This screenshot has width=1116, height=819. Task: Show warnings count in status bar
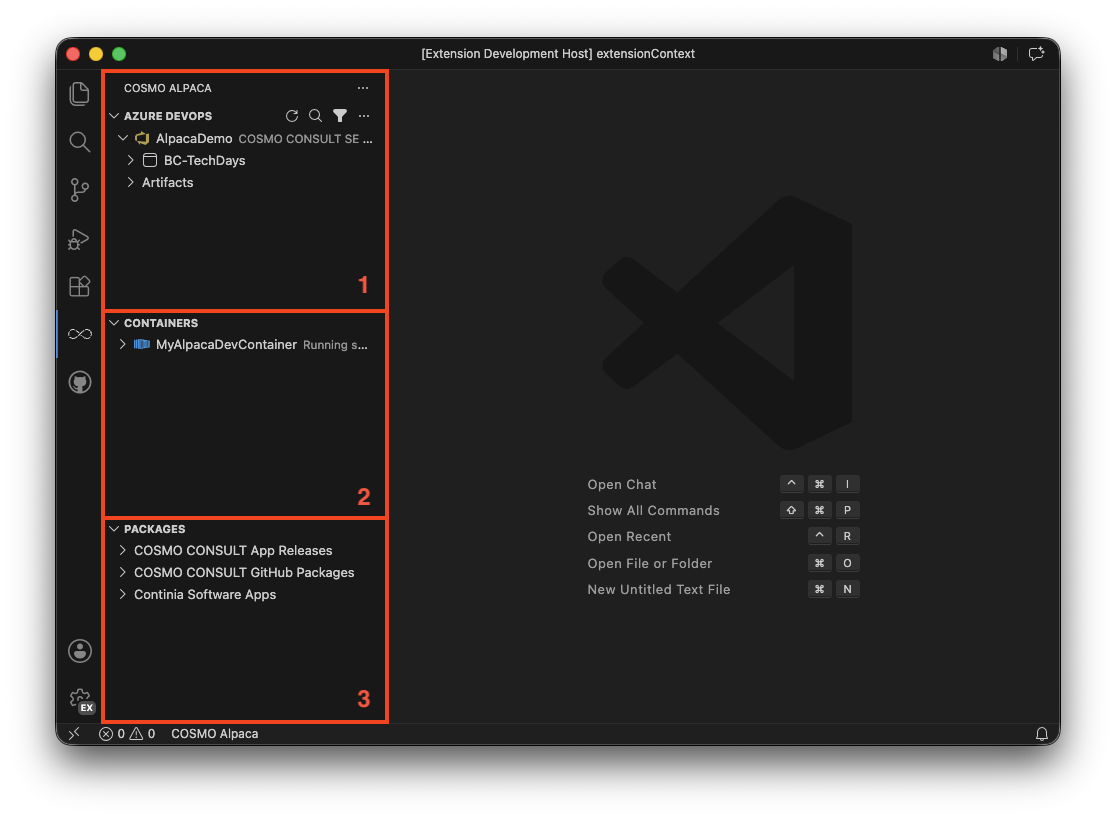click(142, 734)
